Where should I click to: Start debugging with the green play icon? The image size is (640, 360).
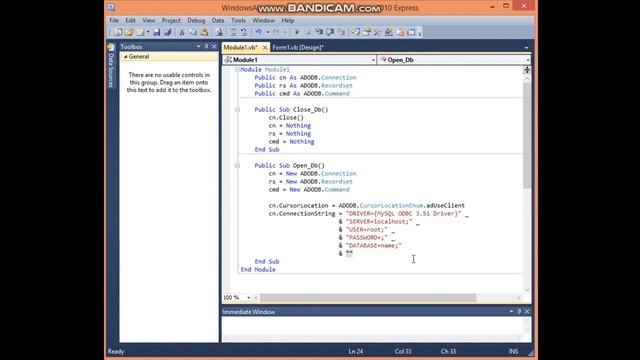point(297,32)
